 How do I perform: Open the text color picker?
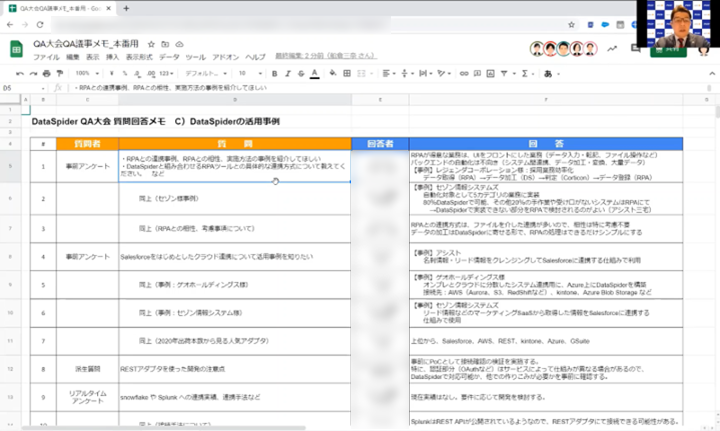coord(315,73)
